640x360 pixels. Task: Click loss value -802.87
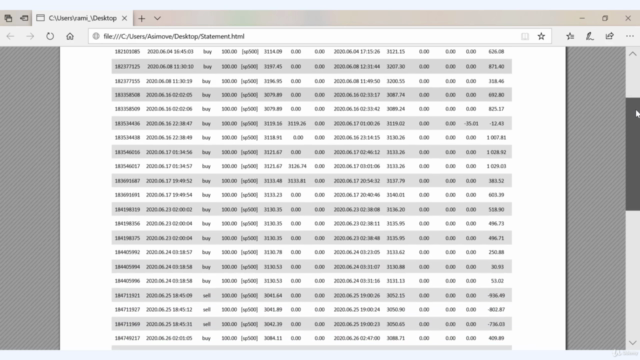(496, 310)
